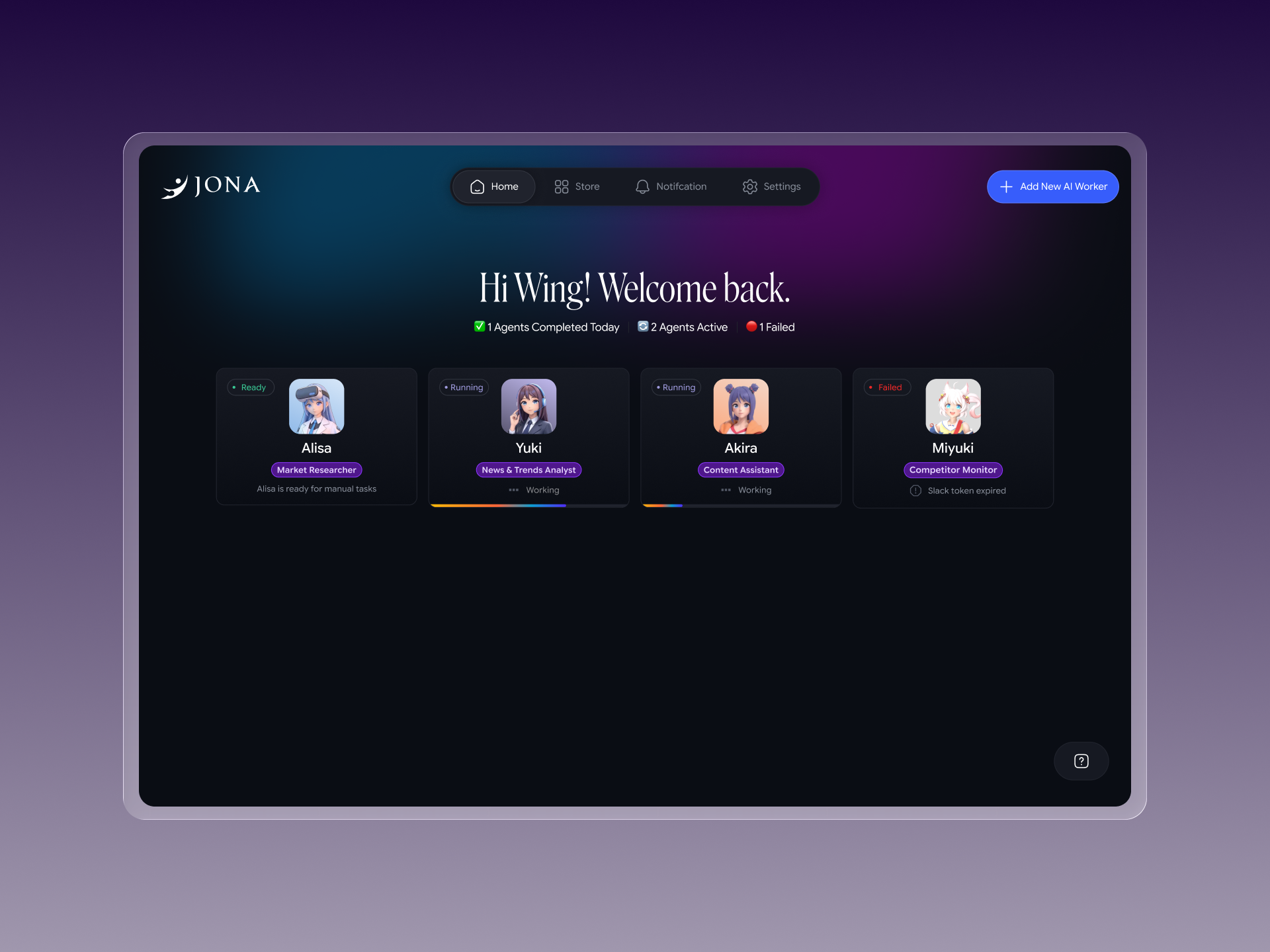Select Alisa's avatar thumbnail
Viewport: 1270px width, 952px height.
(x=316, y=406)
